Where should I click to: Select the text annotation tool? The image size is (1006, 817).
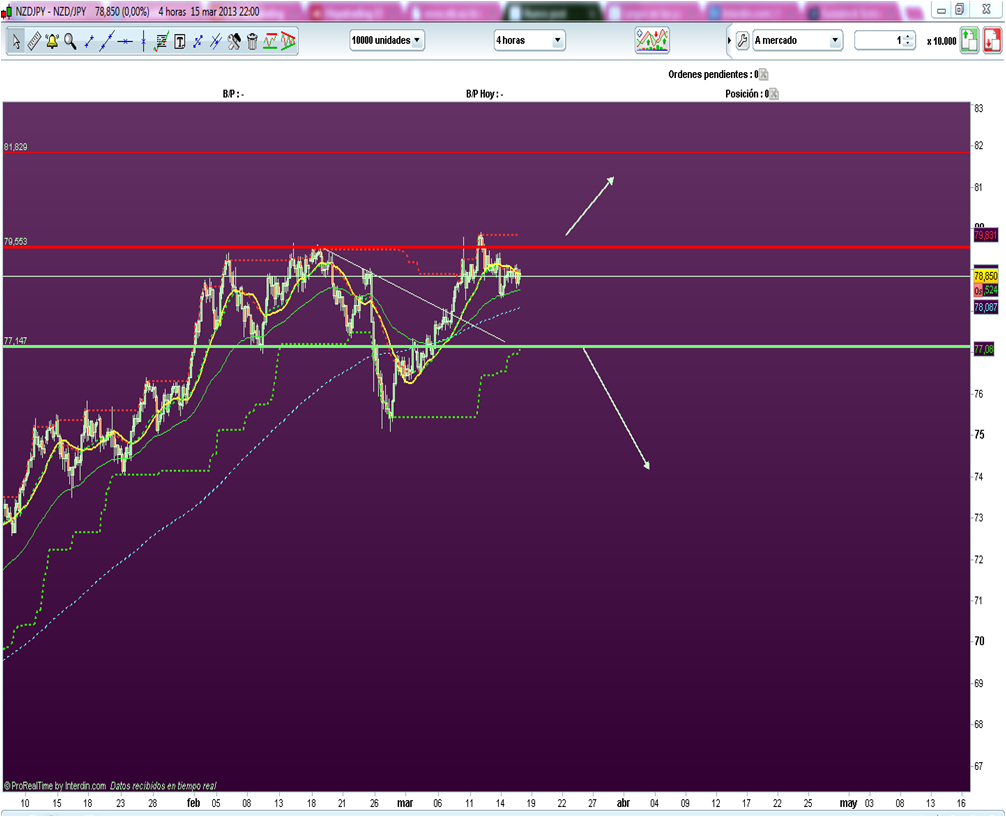point(180,41)
